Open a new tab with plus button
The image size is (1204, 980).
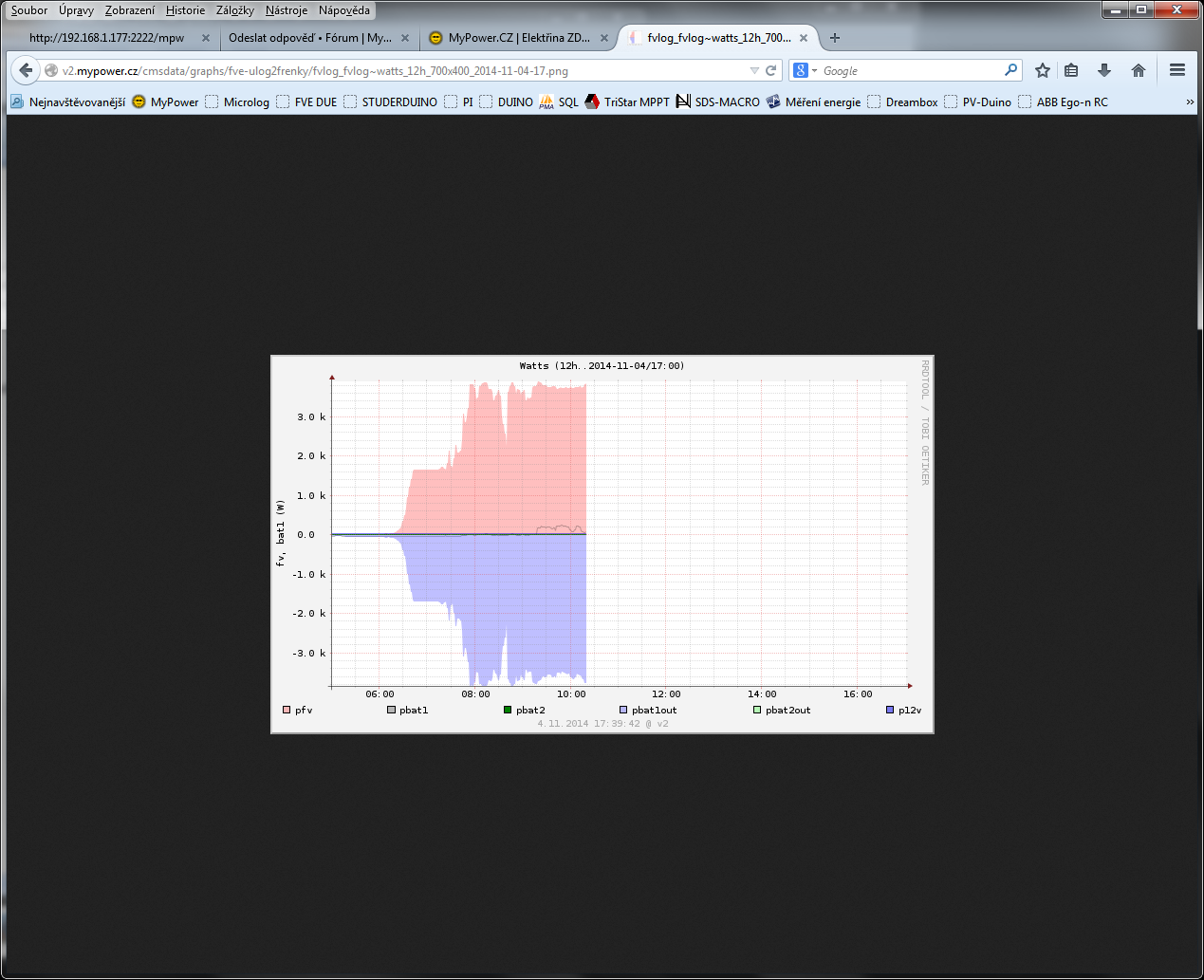[835, 38]
